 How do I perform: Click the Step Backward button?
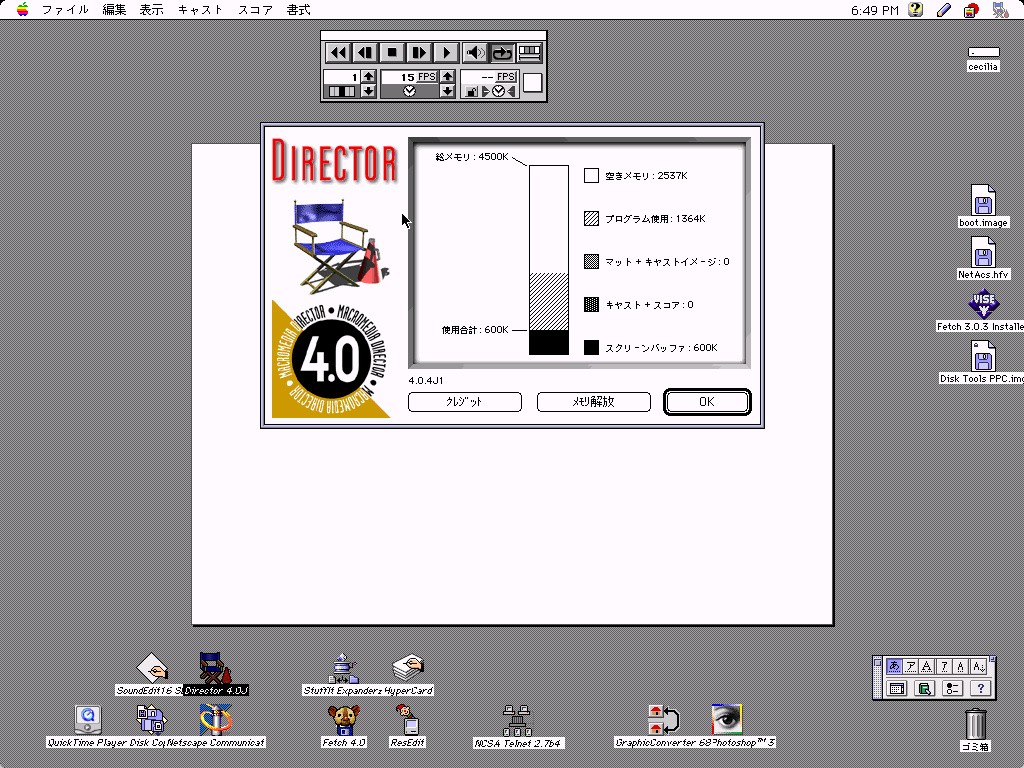(366, 53)
